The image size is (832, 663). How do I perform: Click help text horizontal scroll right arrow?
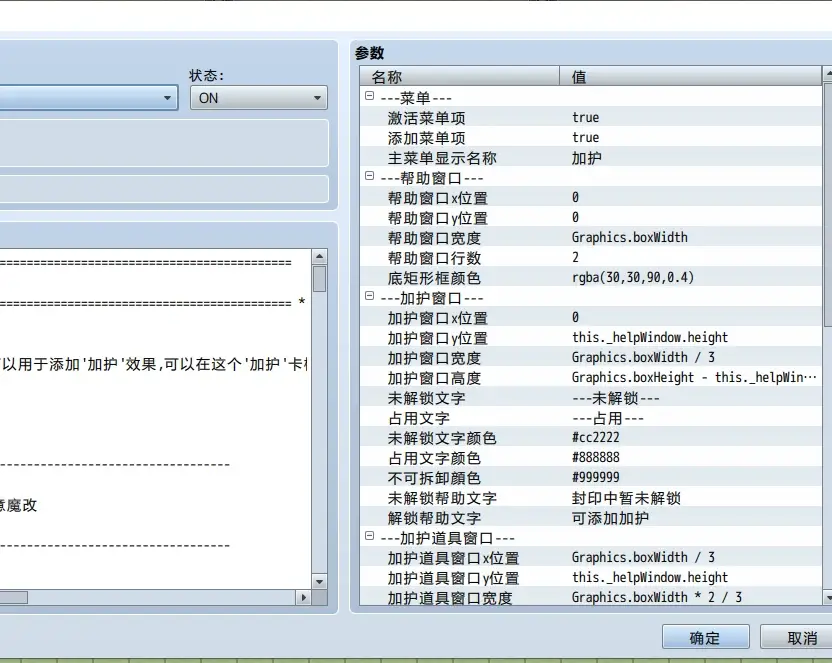point(303,597)
